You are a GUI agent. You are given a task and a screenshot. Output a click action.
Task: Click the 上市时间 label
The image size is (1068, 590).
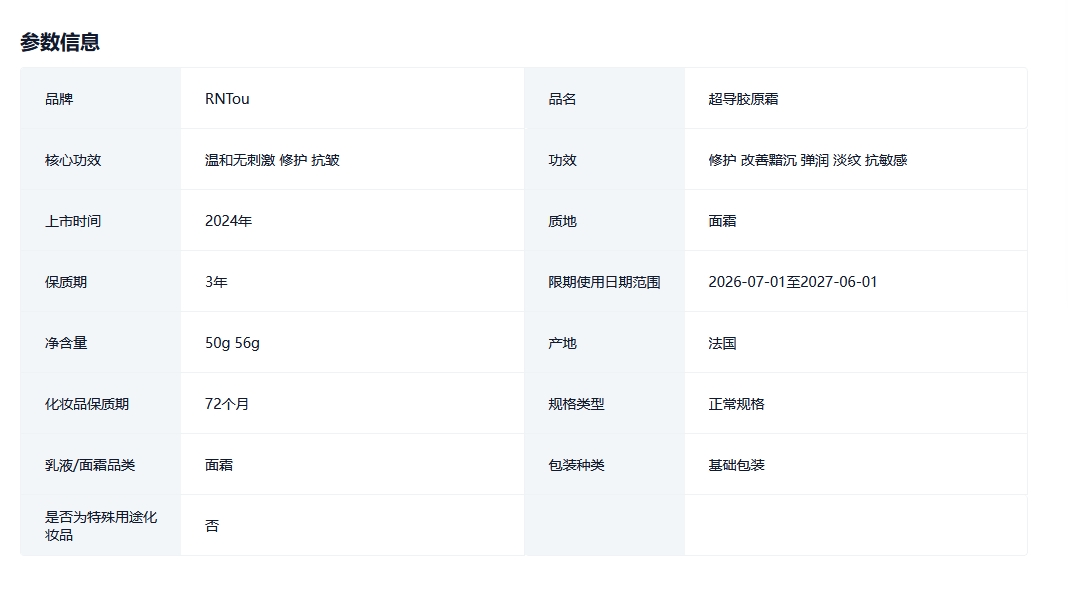[73, 221]
